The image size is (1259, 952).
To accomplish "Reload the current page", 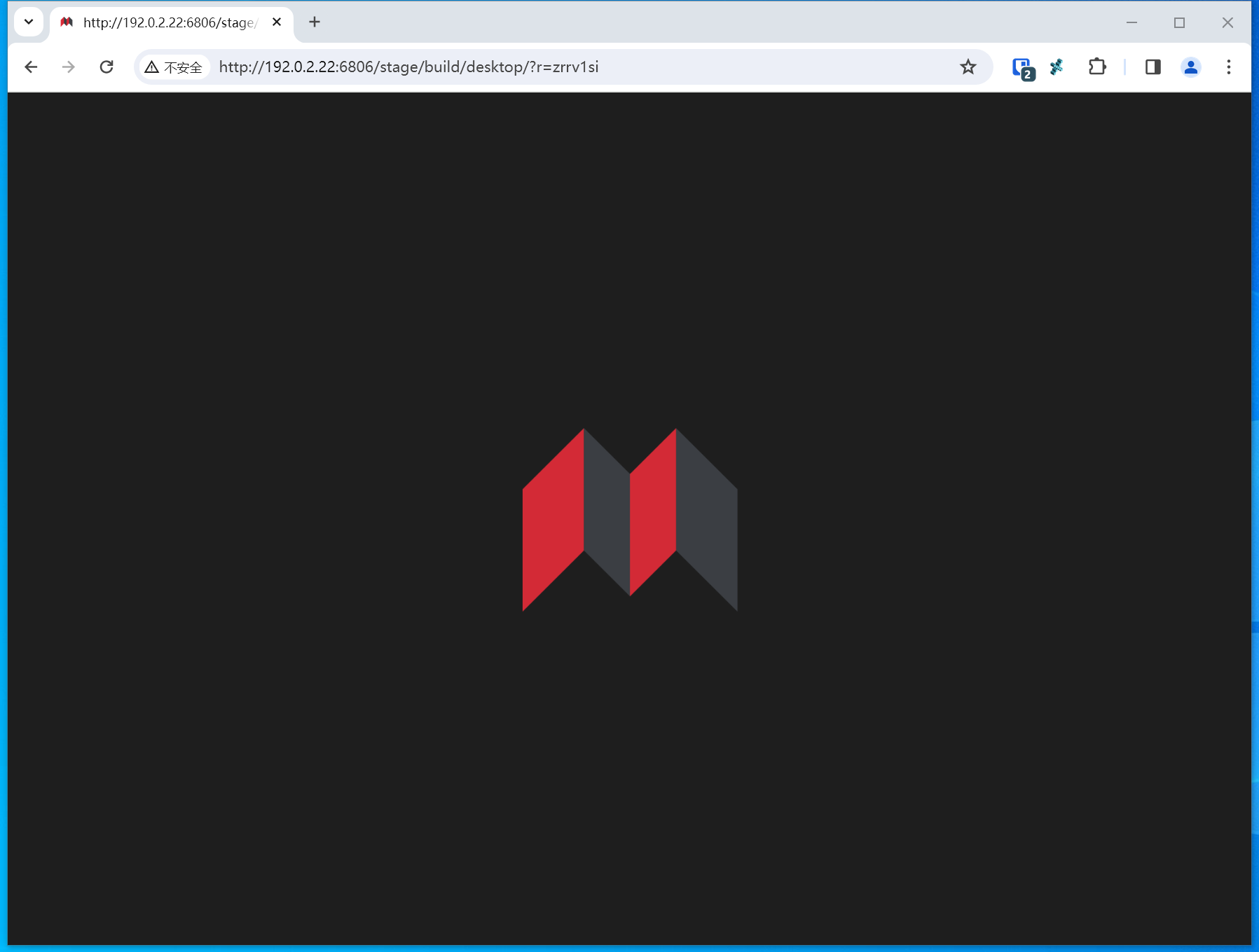I will tap(106, 67).
